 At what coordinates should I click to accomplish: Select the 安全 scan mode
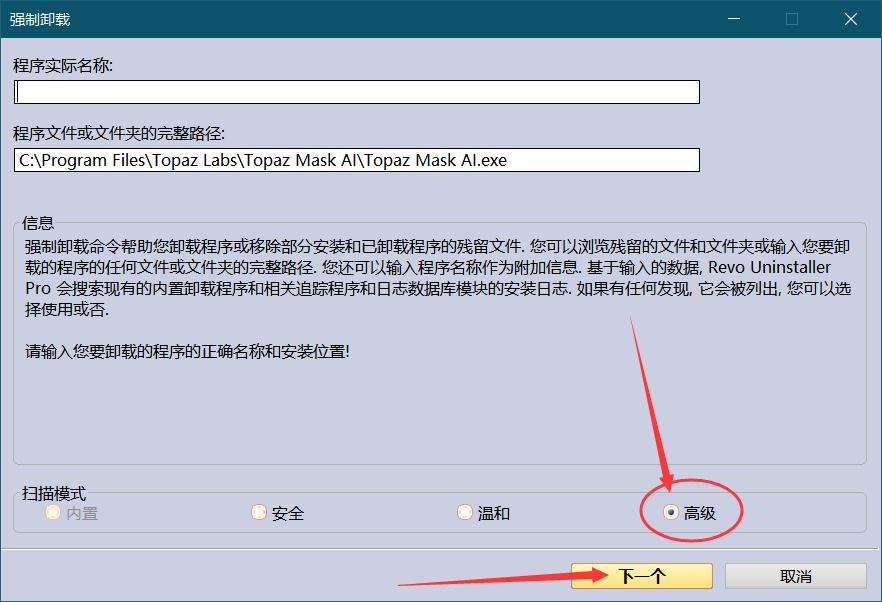[x=259, y=511]
